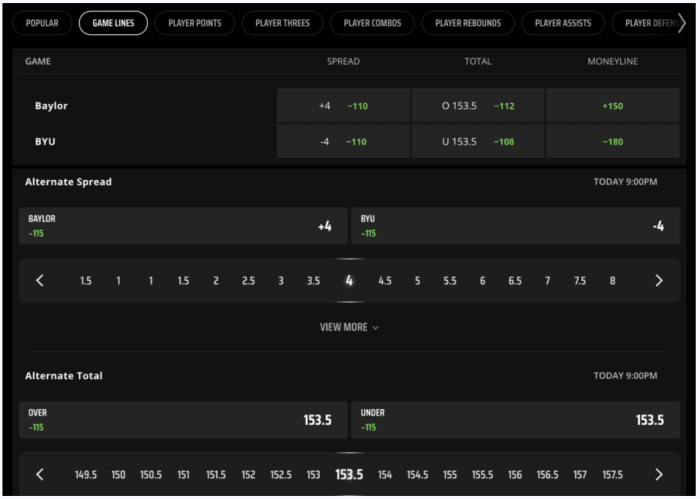Pick Baylor moneyline +150
Image resolution: width=700 pixels, height=499 pixels.
tap(612, 106)
